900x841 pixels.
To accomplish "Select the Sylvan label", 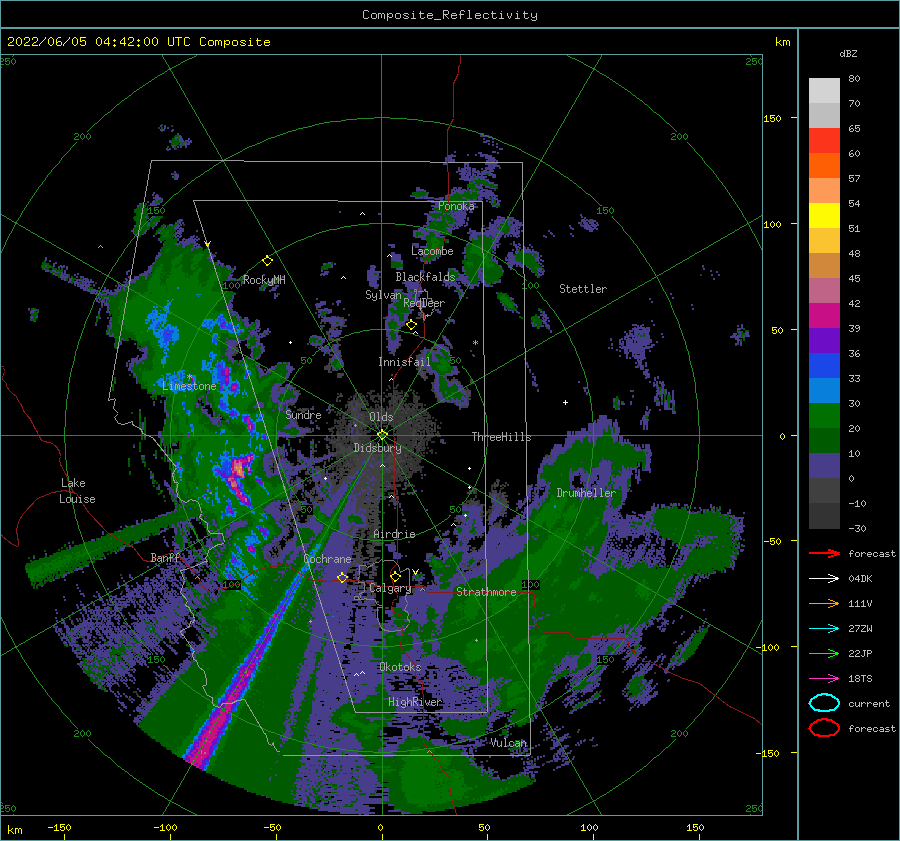I will click(383, 295).
